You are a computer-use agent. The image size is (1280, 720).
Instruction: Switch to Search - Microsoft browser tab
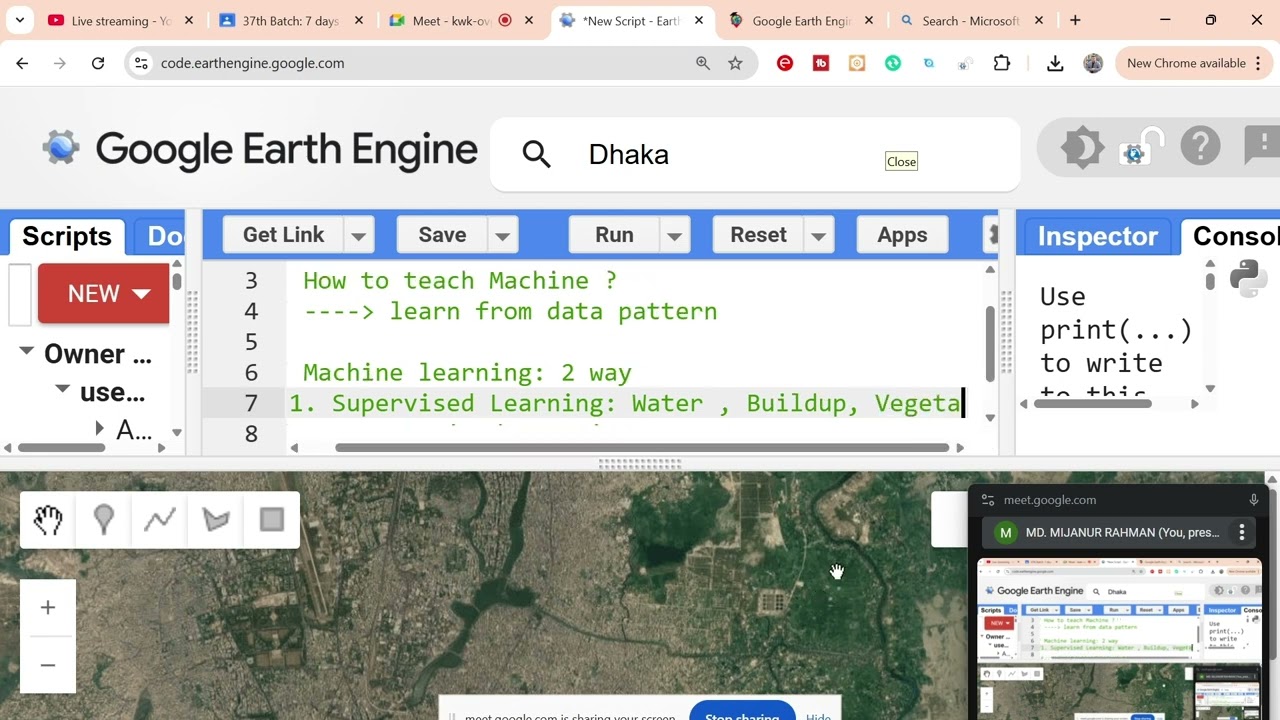(x=972, y=20)
